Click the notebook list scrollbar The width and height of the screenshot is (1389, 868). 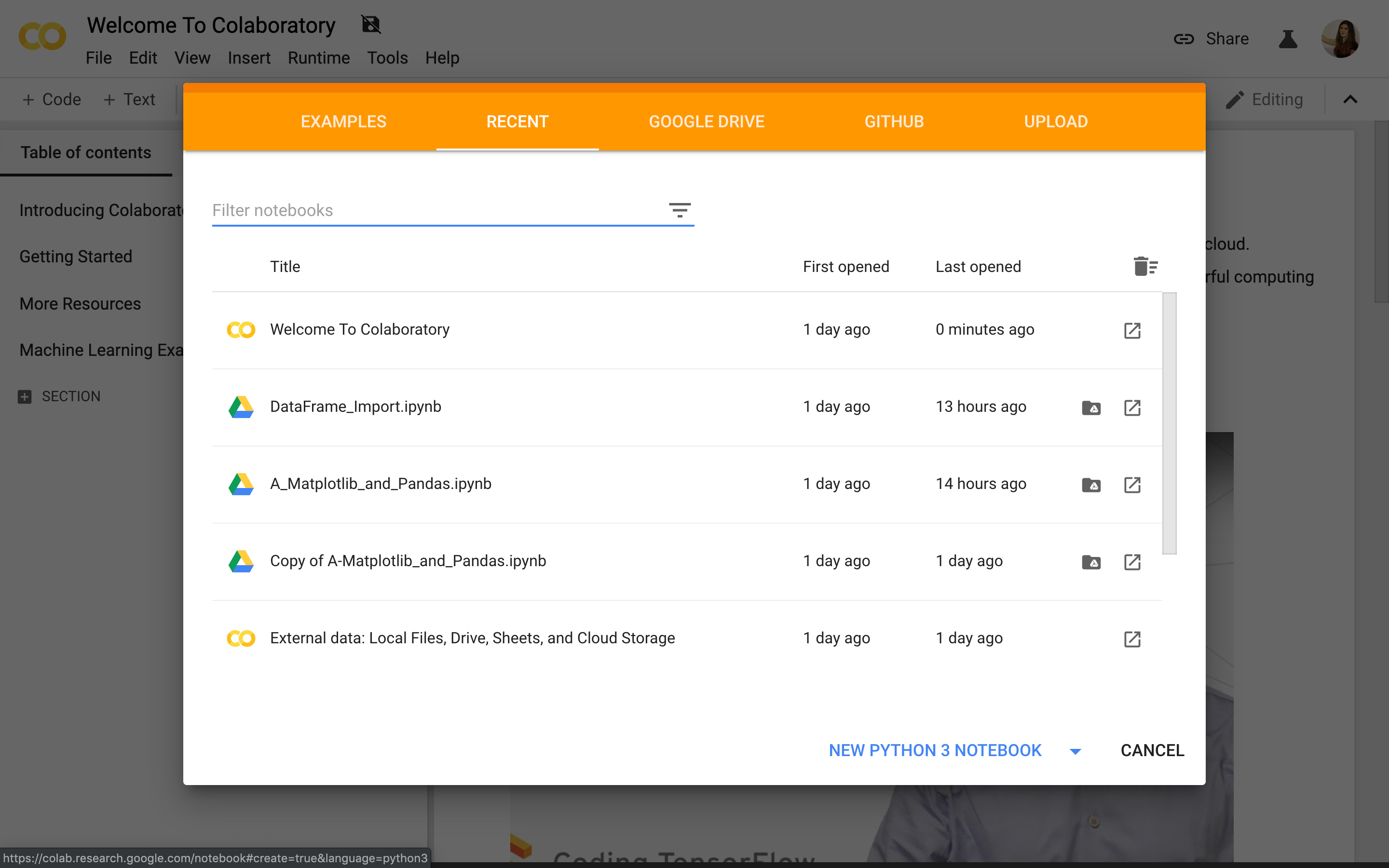1169,424
